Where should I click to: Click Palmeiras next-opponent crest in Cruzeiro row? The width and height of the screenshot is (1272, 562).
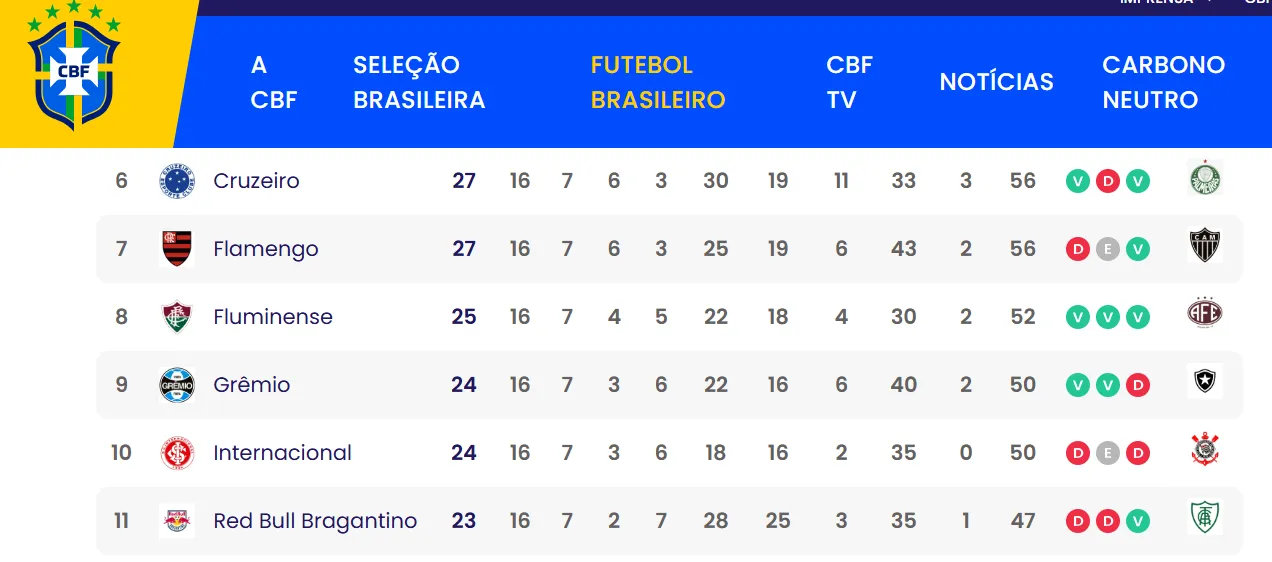tap(1205, 179)
